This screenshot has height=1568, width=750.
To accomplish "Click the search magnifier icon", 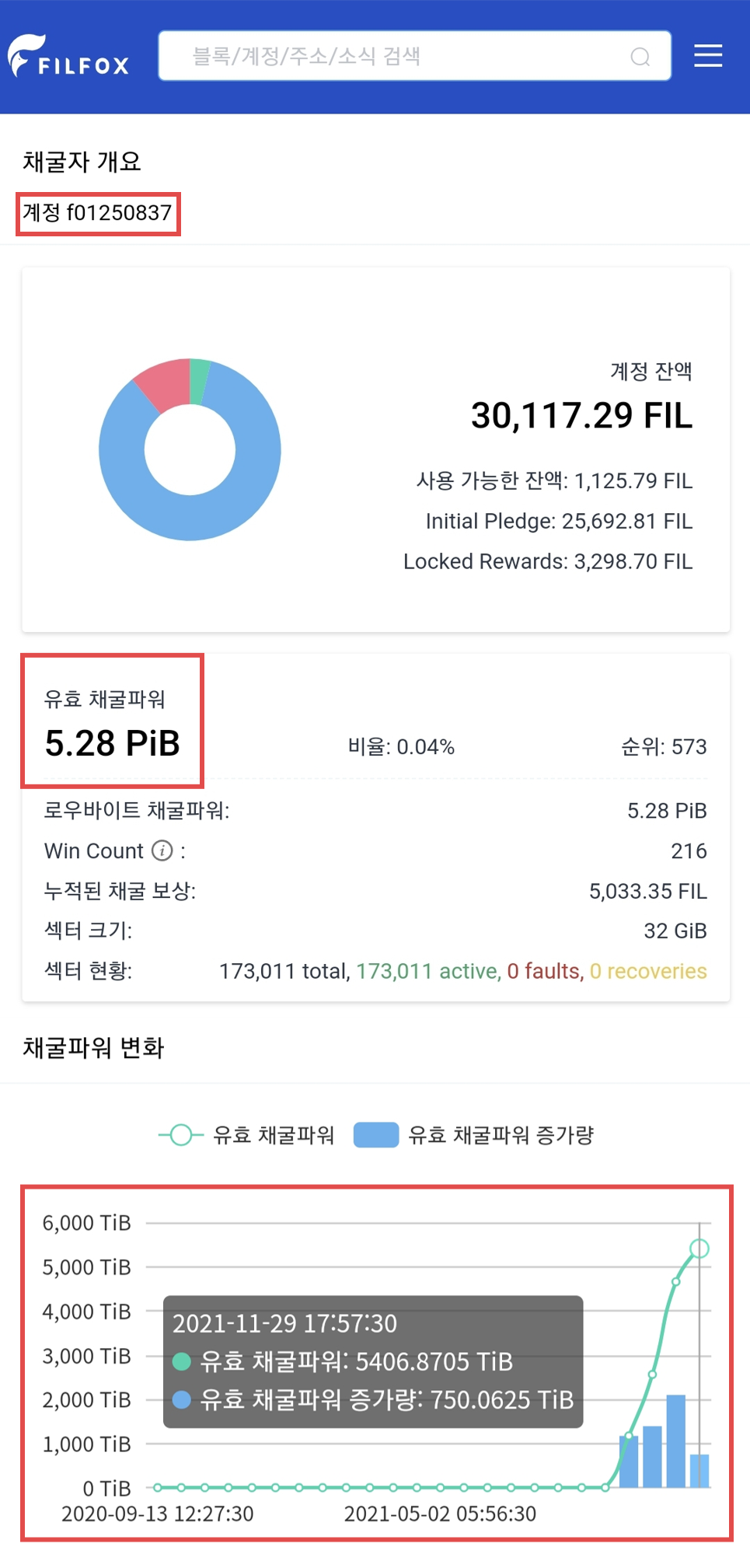I will (x=640, y=57).
